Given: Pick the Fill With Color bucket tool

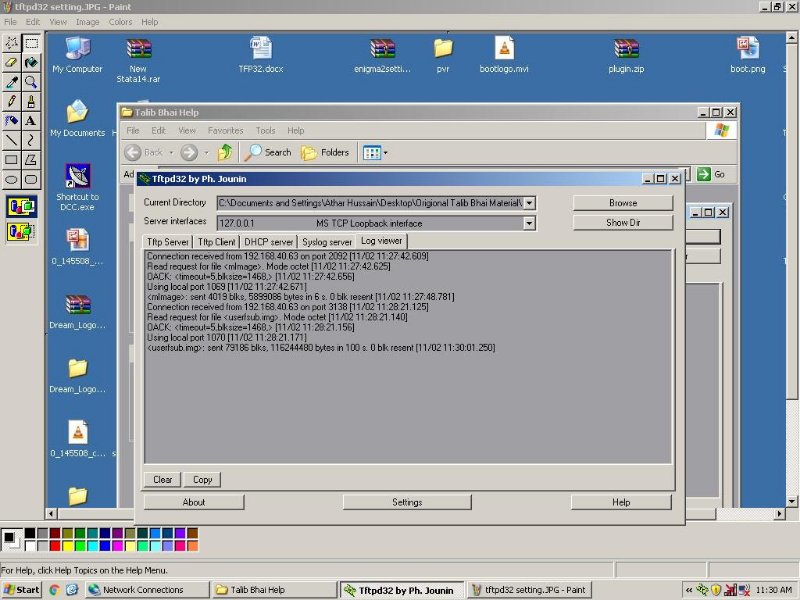Looking at the screenshot, I should pos(31,63).
